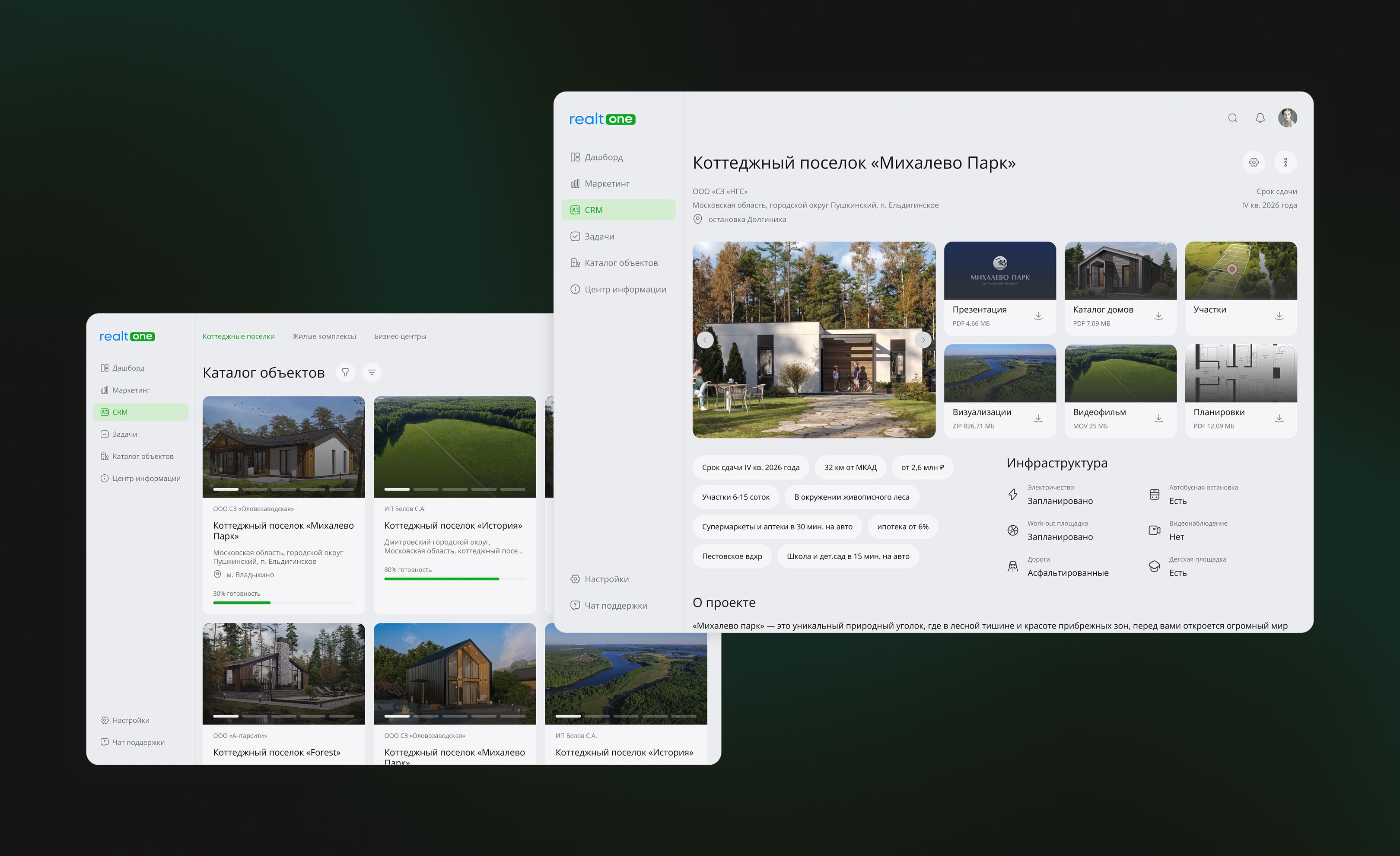
Task: Download the Видеофильм MOV file
Action: click(x=1158, y=418)
